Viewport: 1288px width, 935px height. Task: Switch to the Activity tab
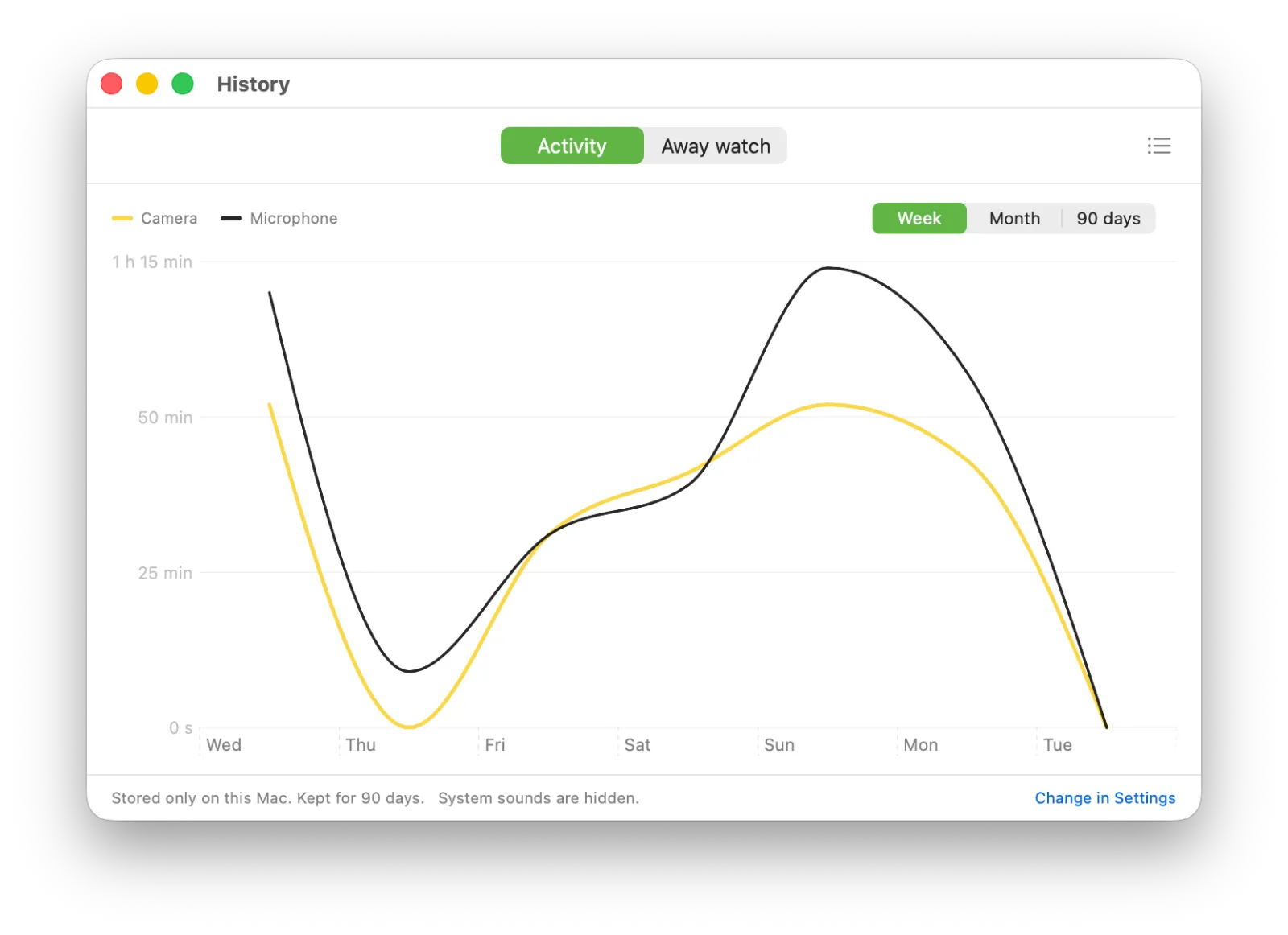pos(572,146)
